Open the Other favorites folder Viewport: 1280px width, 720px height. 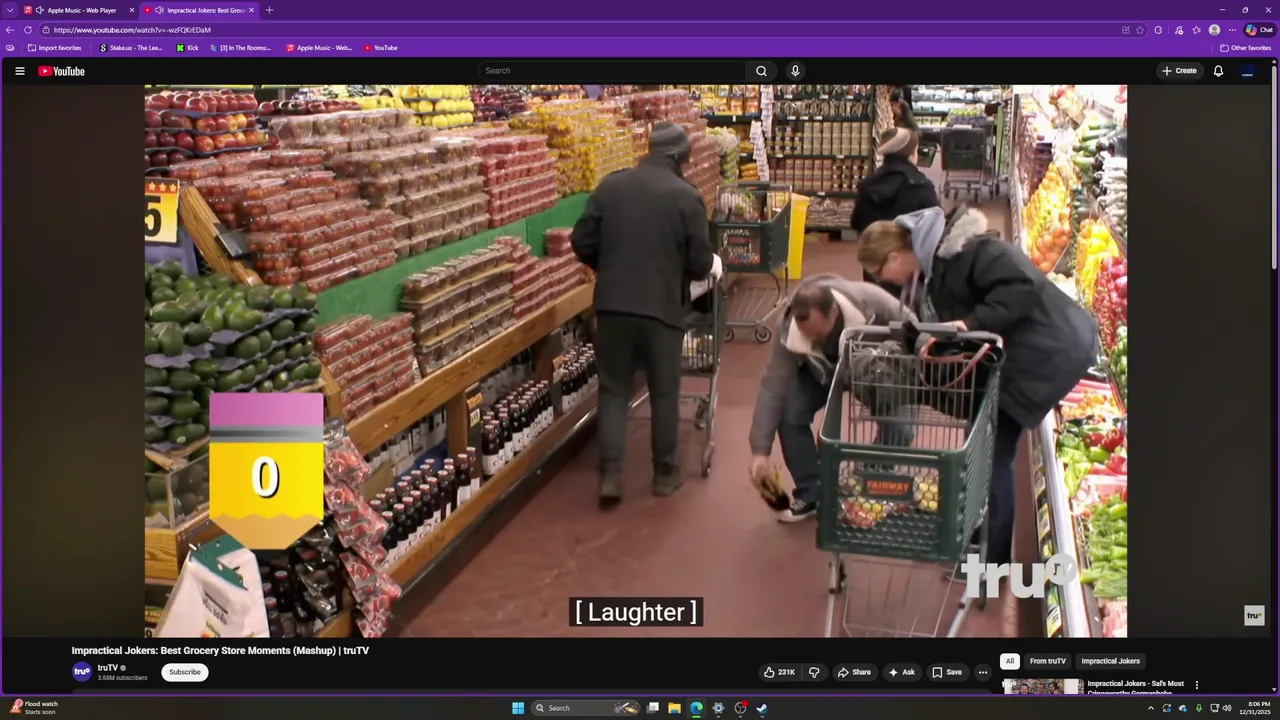[1245, 48]
